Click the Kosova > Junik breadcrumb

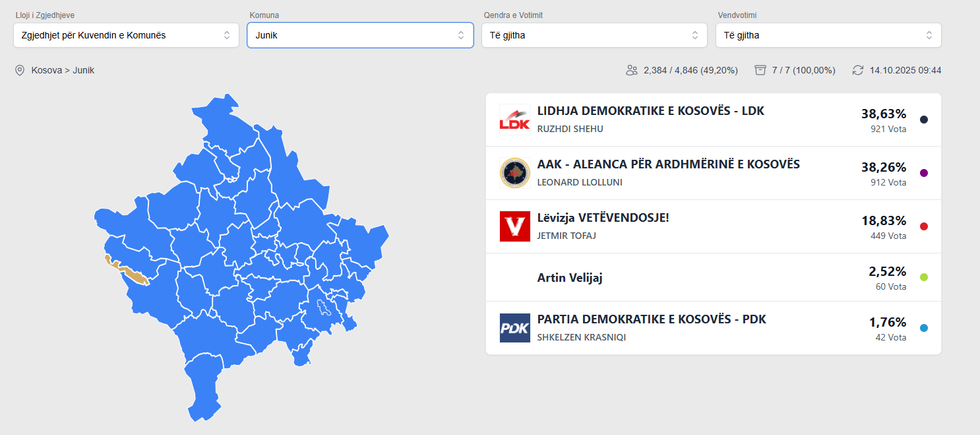click(x=63, y=70)
